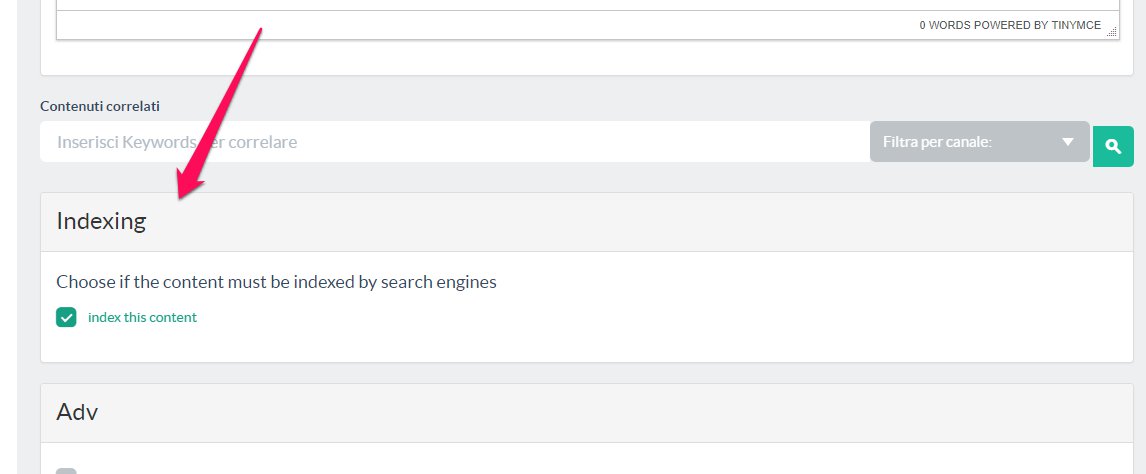Uncheck the "index this content" checkbox
The image size is (1146, 474).
[x=66, y=318]
